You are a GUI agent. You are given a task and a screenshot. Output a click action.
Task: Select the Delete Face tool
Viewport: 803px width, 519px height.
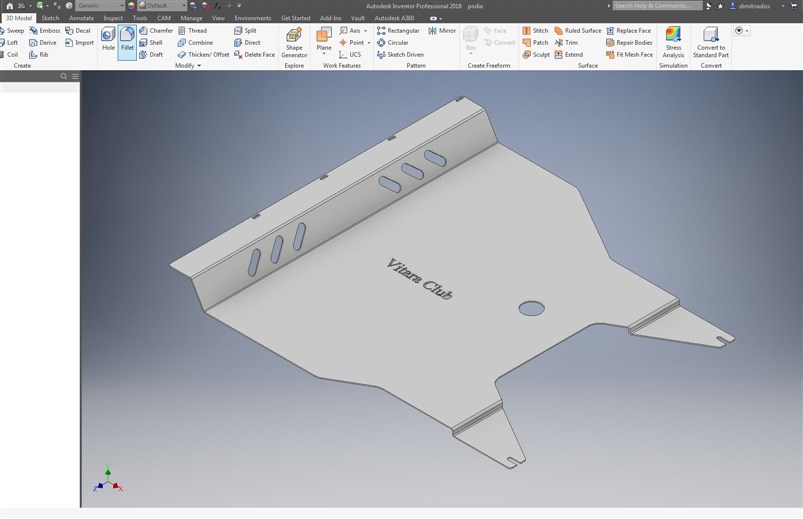click(254, 54)
